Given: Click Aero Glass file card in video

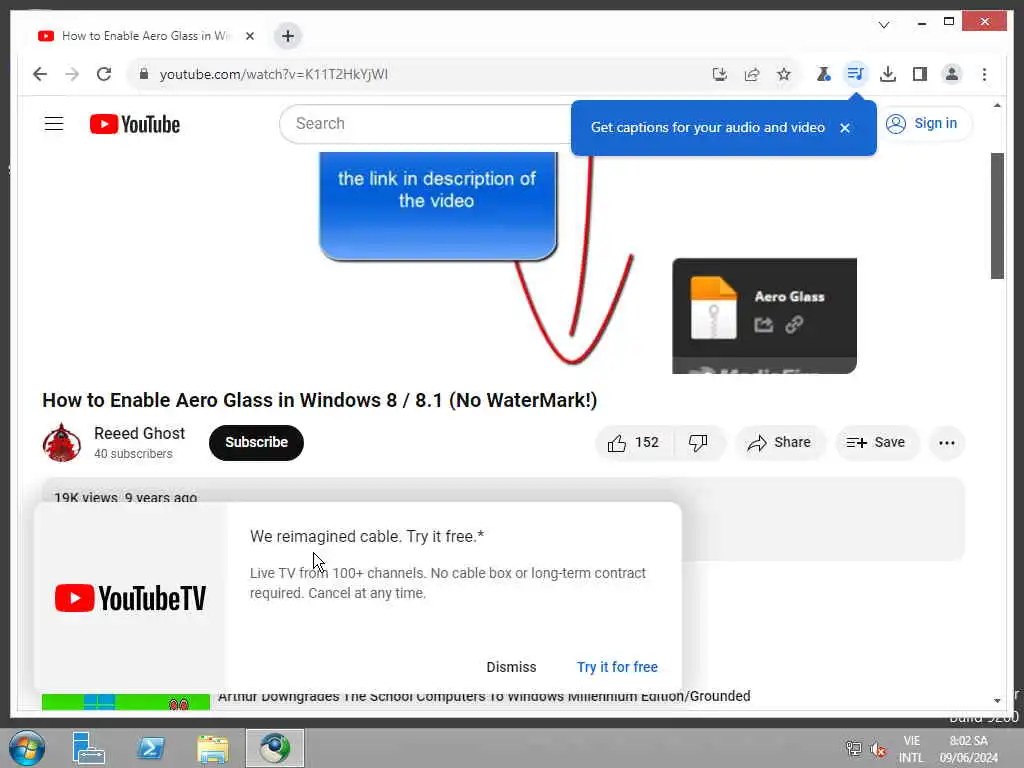Looking at the screenshot, I should click(764, 316).
